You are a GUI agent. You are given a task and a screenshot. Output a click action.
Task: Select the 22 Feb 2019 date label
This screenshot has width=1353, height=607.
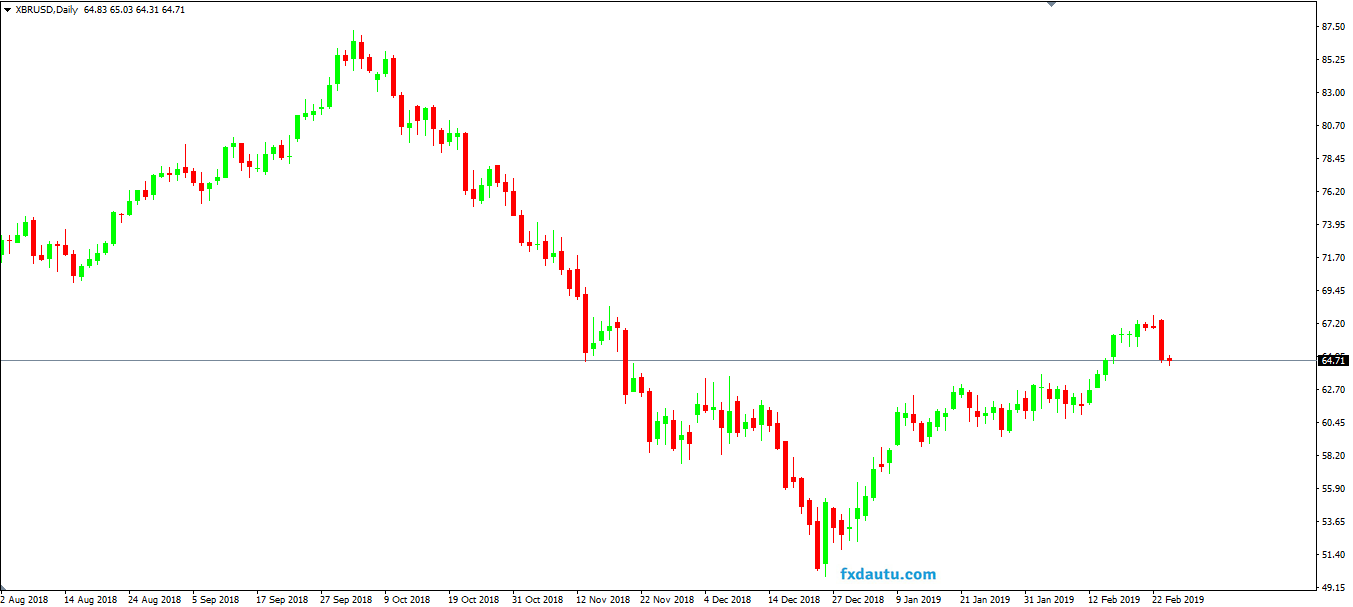click(1178, 600)
